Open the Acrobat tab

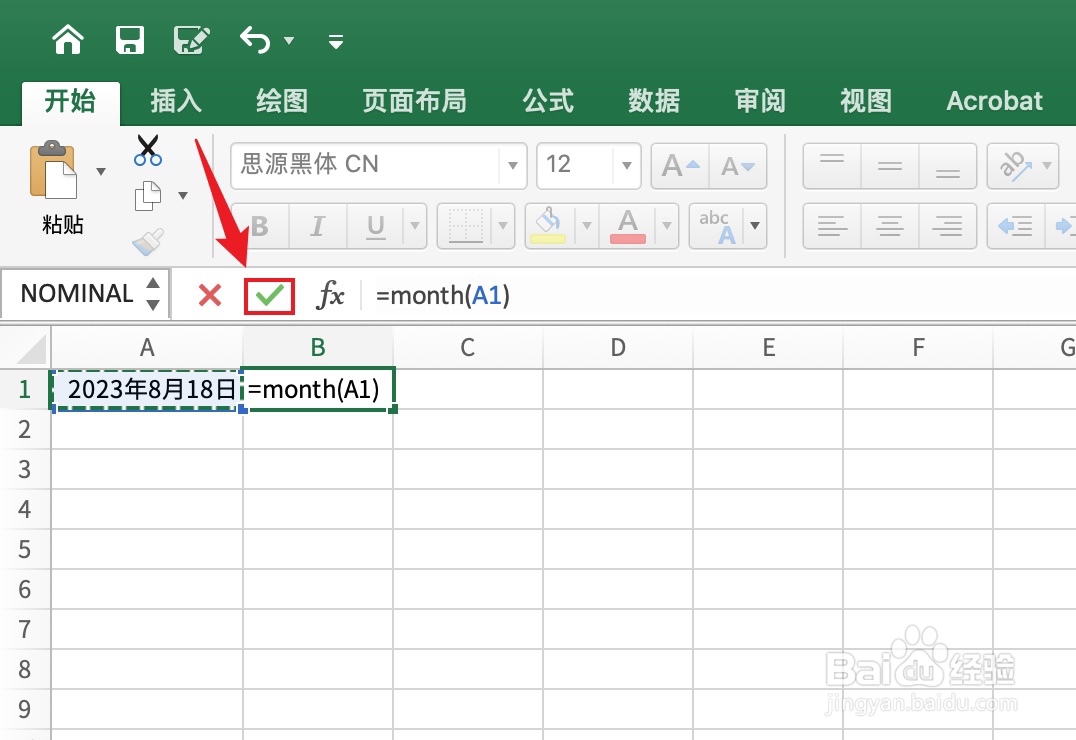tap(994, 101)
